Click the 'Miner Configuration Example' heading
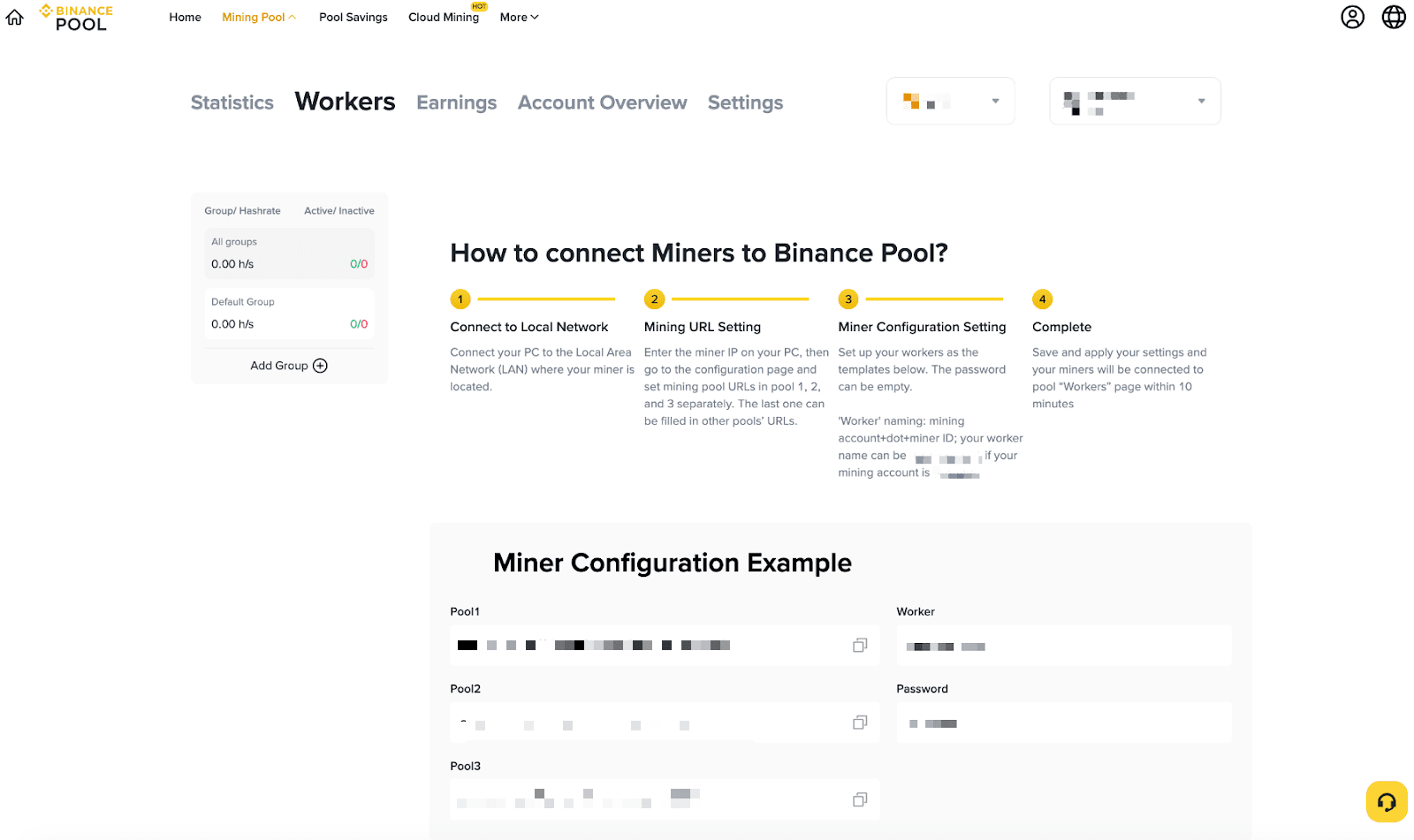The height and width of the screenshot is (840, 1414). point(673,563)
